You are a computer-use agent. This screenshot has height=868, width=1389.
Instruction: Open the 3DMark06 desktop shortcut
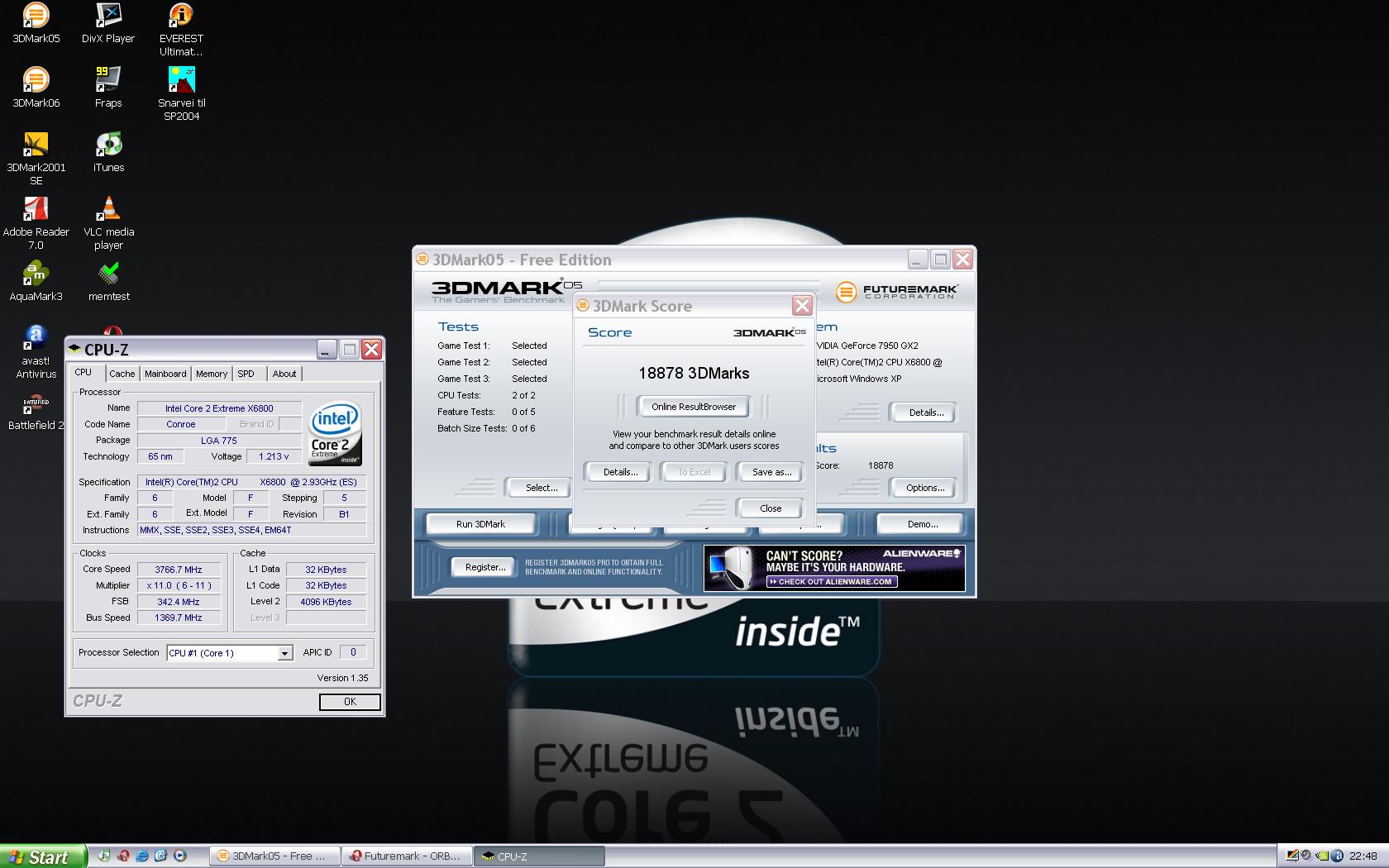coord(36,88)
